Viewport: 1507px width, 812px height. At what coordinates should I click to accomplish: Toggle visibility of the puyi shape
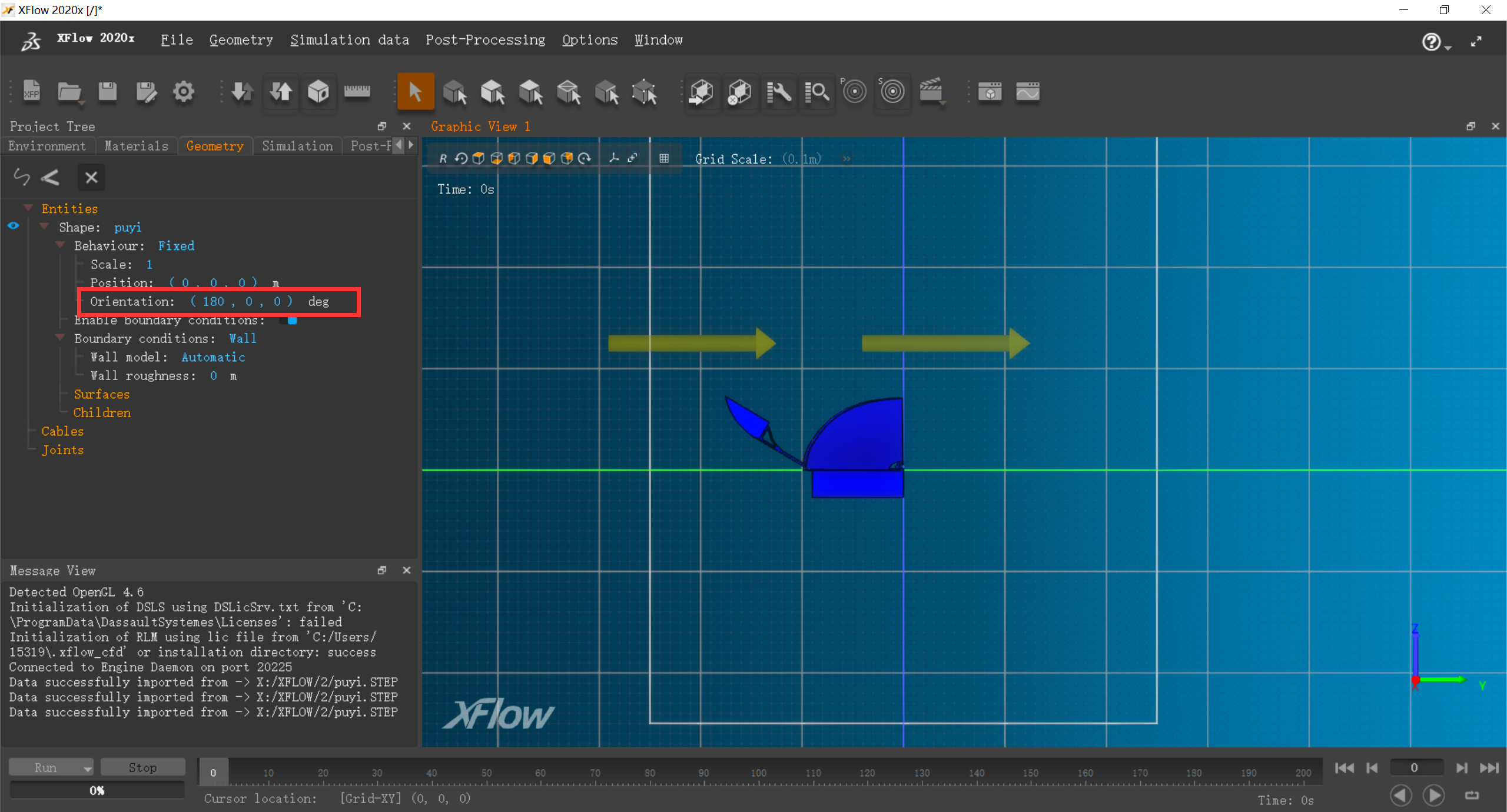pyautogui.click(x=13, y=225)
